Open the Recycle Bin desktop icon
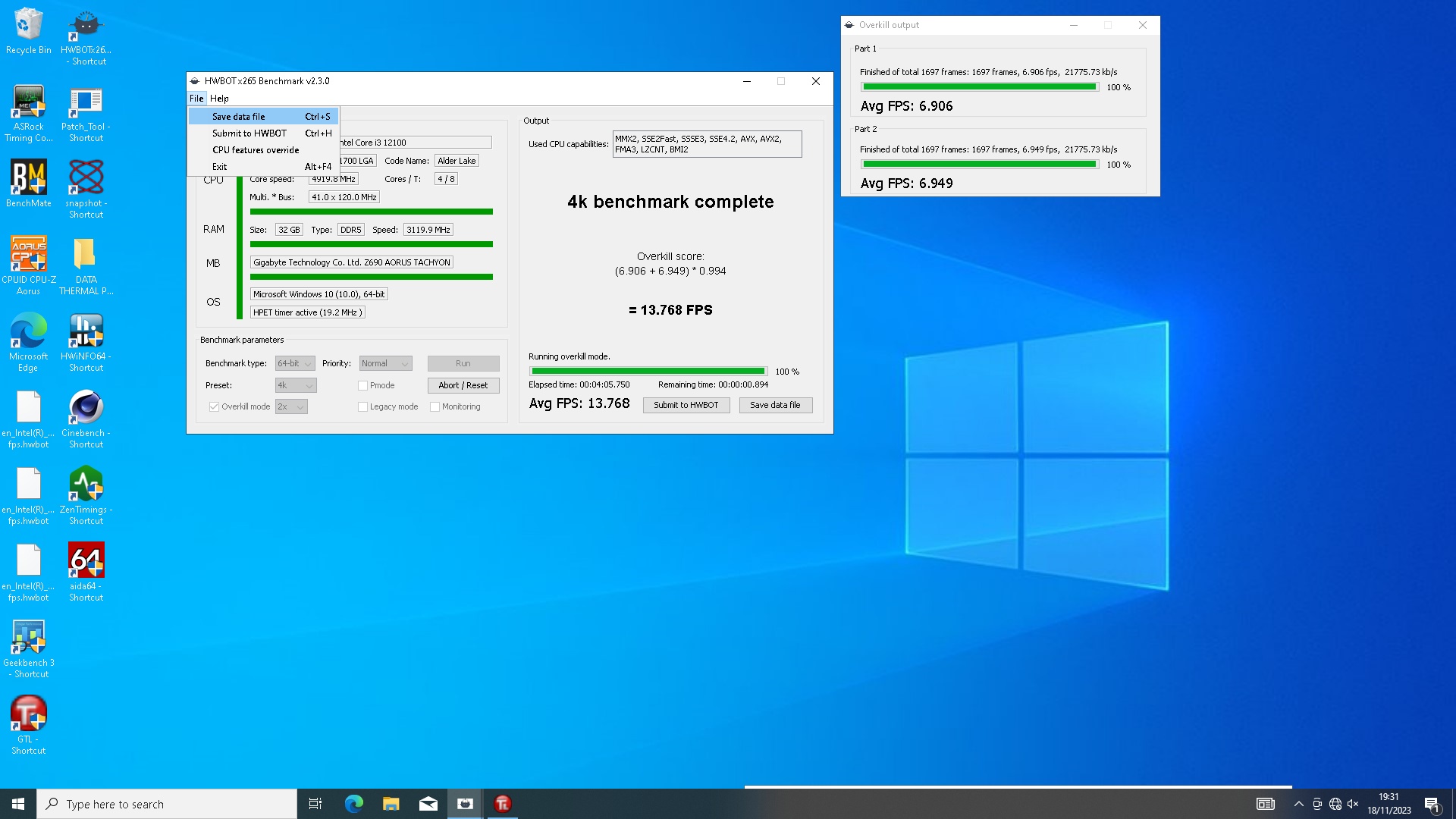This screenshot has width=1456, height=819. tap(28, 32)
